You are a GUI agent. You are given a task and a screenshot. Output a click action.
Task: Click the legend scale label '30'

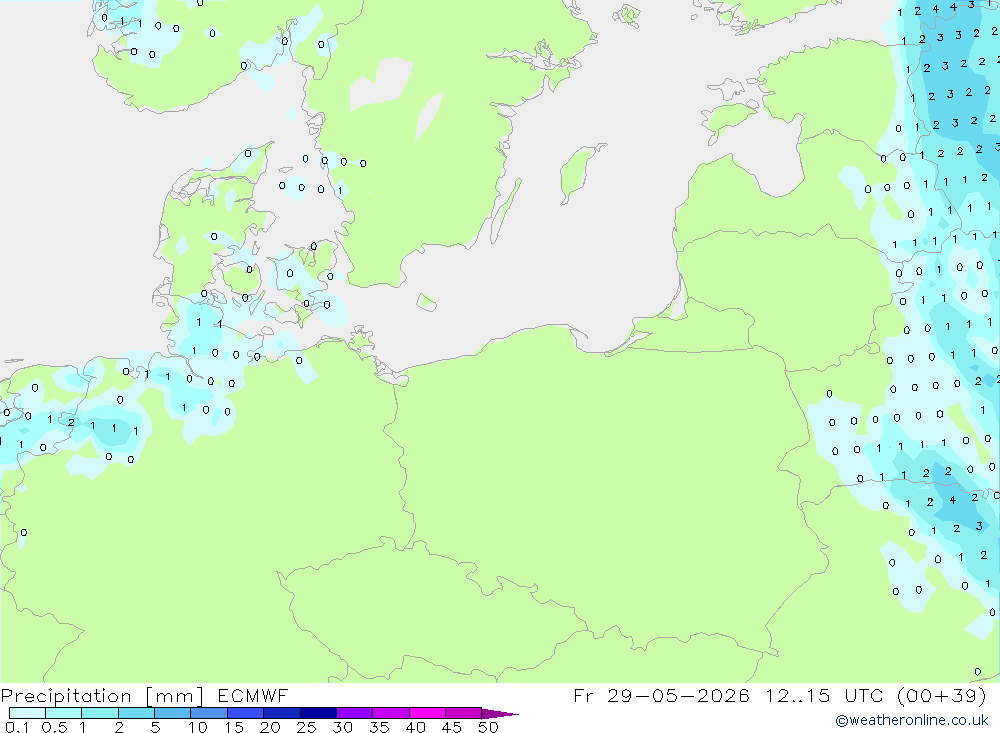(x=343, y=727)
